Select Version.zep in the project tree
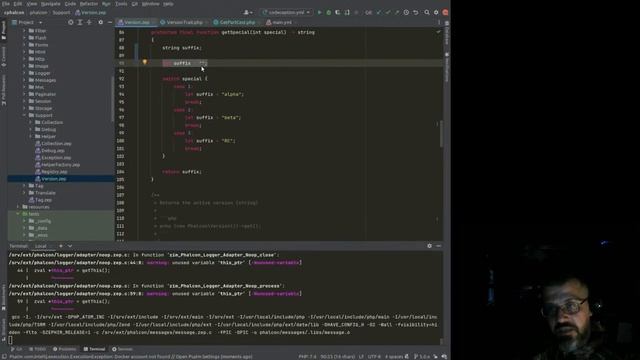This screenshot has width=640, height=360. coord(53,179)
